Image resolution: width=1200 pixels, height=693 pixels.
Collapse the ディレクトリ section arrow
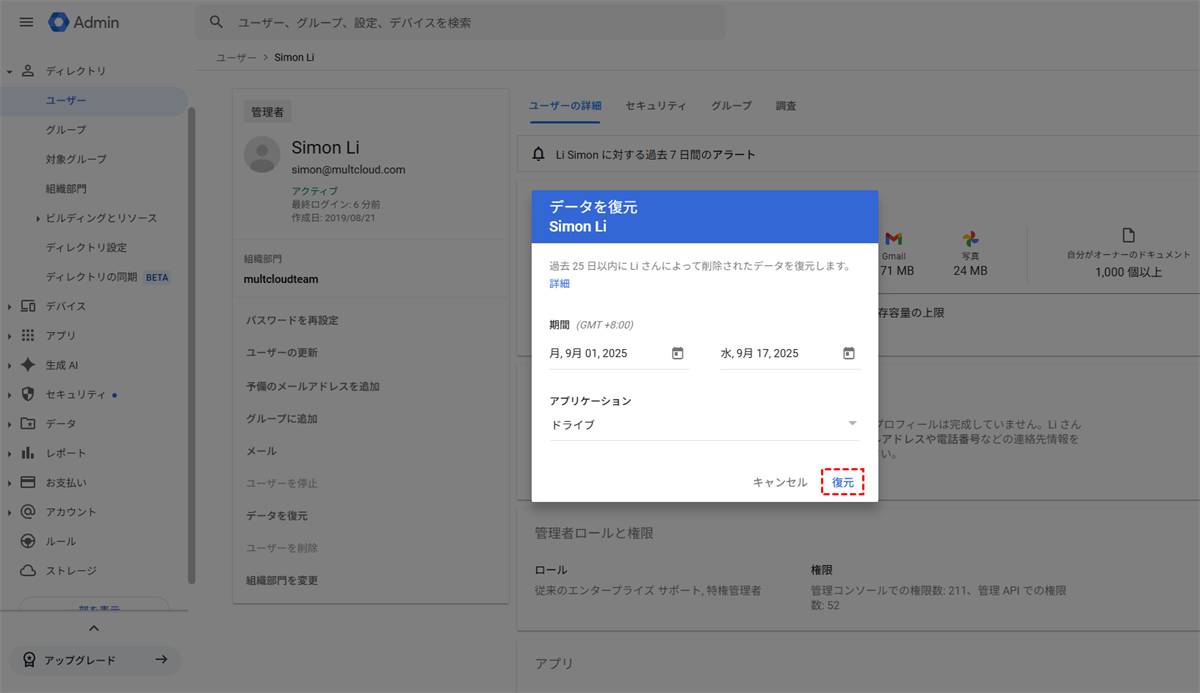[x=9, y=72]
